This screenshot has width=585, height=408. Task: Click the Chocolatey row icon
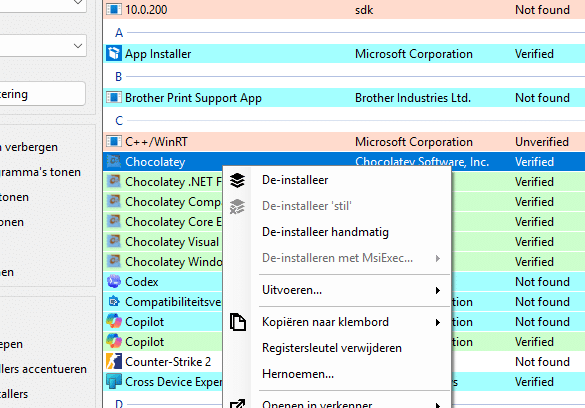click(114, 161)
